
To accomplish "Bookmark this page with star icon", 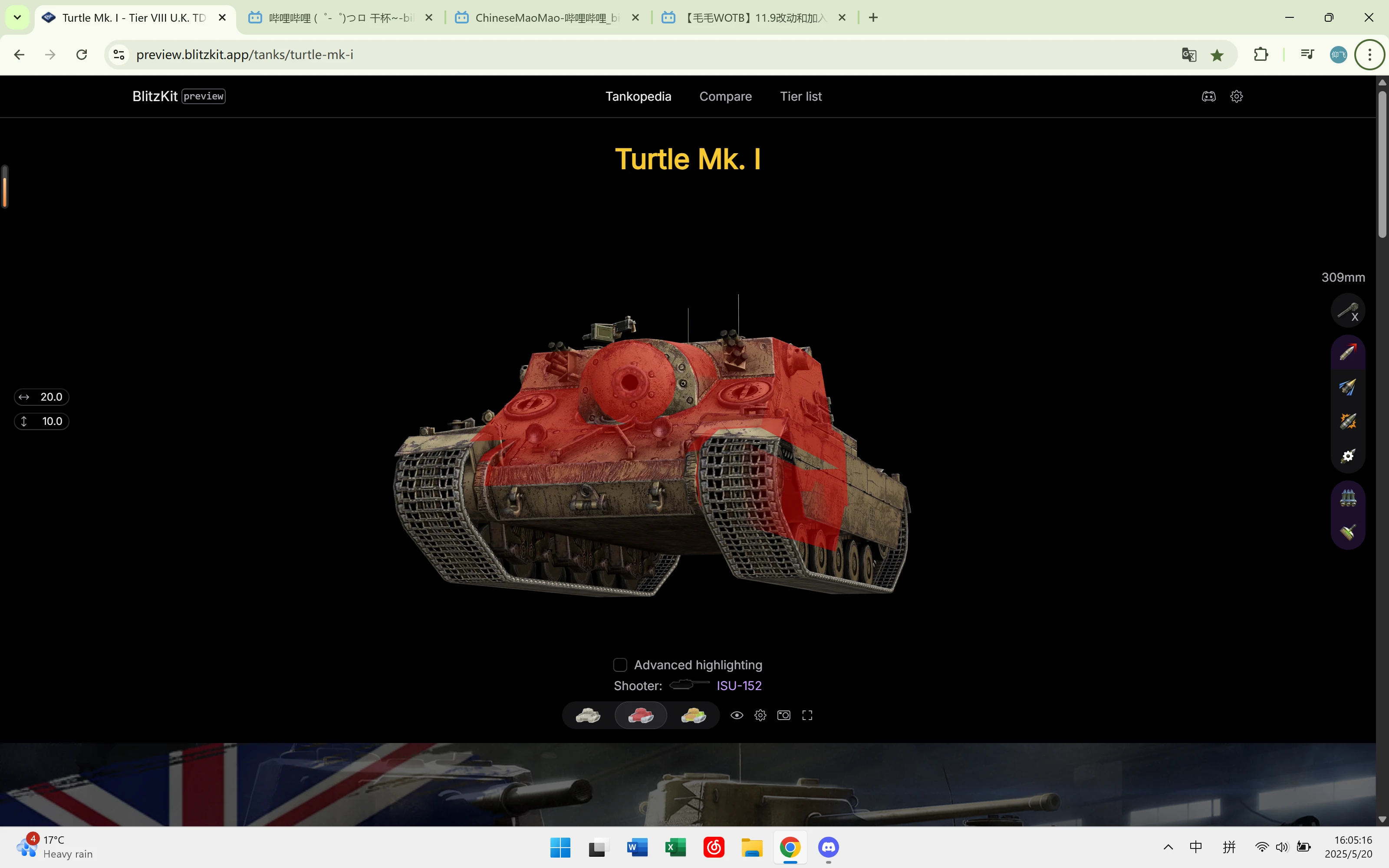I will click(1217, 55).
